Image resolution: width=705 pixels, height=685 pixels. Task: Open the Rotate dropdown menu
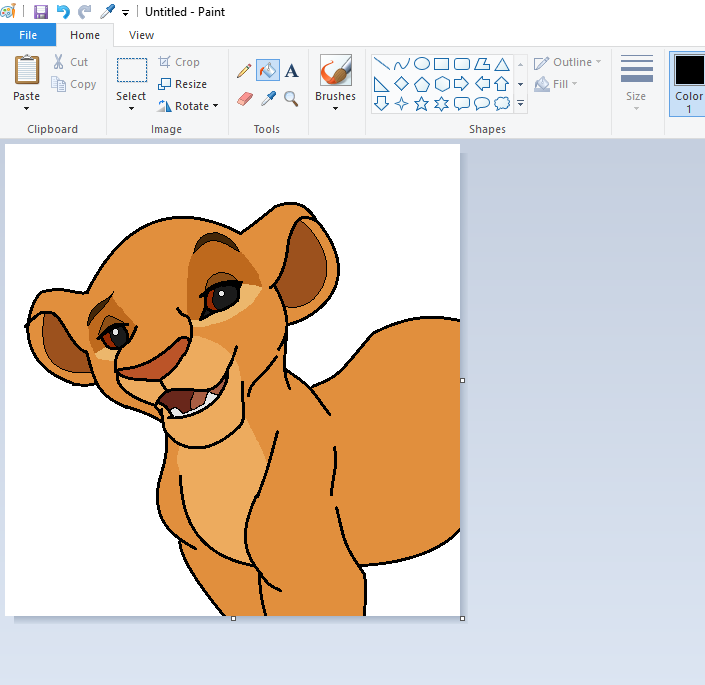(x=215, y=106)
